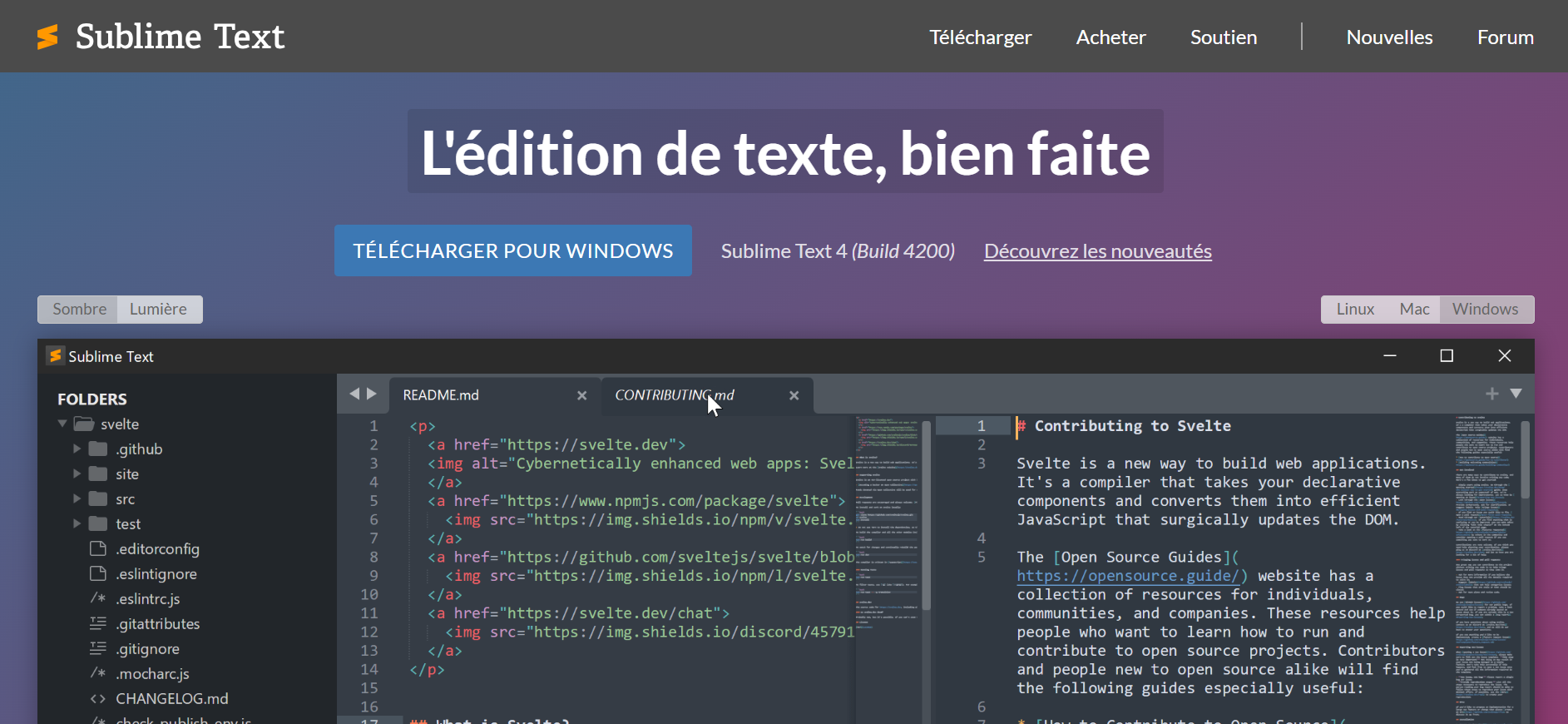The height and width of the screenshot is (724, 1568).
Task: Select the Linux platform toggle
Action: 1355,309
